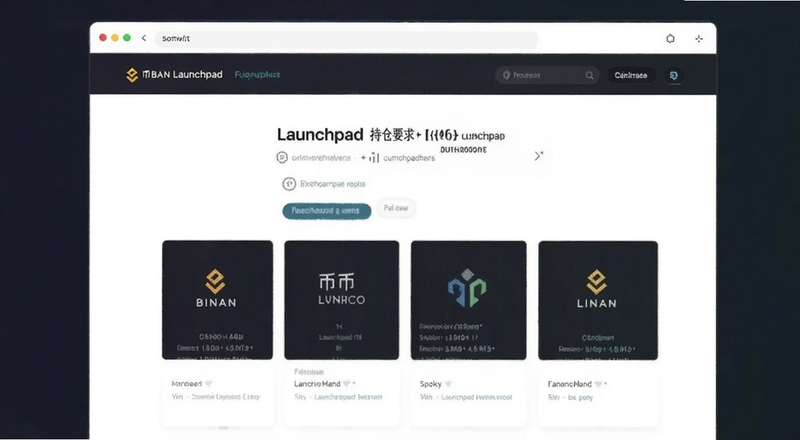Screen dimensions: 800x440
Task: Click the round teal icon in header
Action: click(674, 76)
